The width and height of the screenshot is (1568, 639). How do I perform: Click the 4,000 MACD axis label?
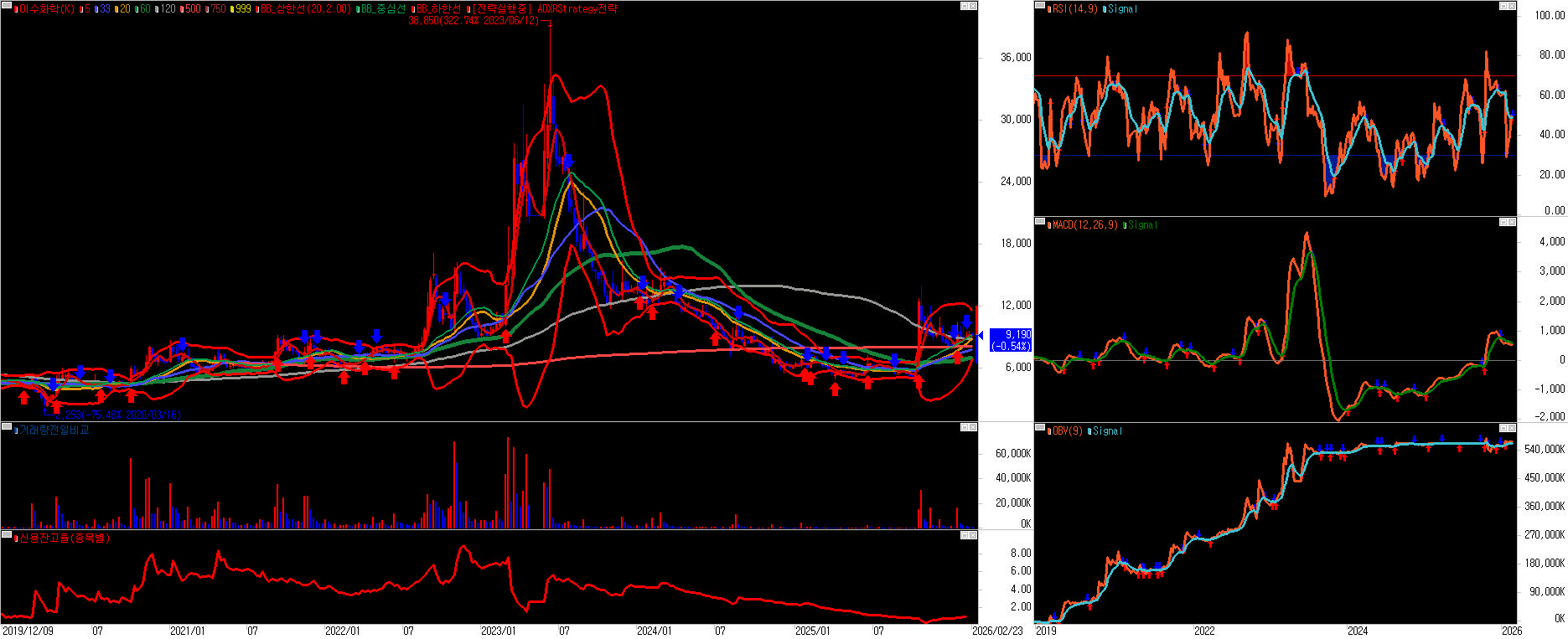point(1552,242)
